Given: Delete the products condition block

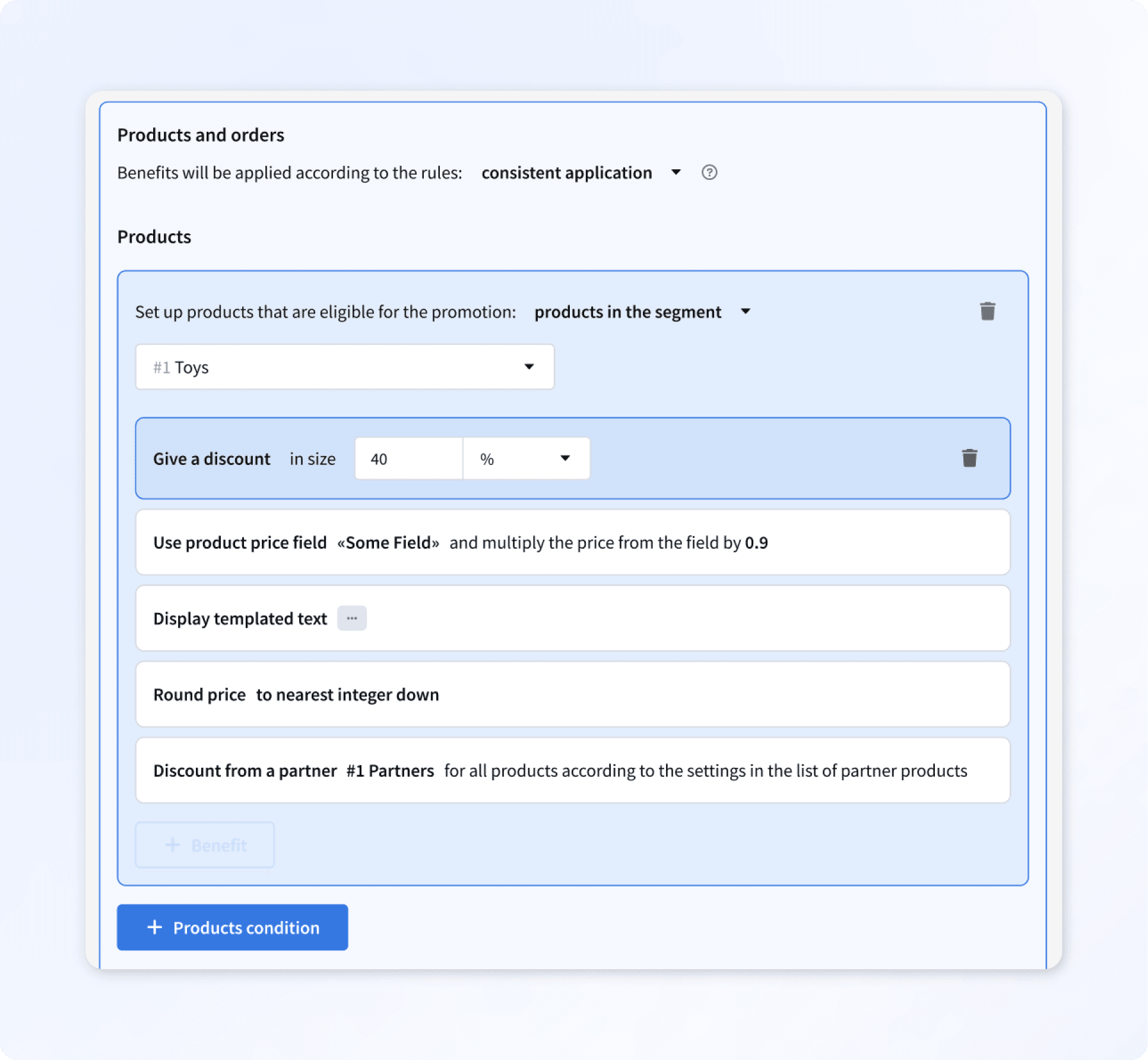Looking at the screenshot, I should click(x=987, y=311).
